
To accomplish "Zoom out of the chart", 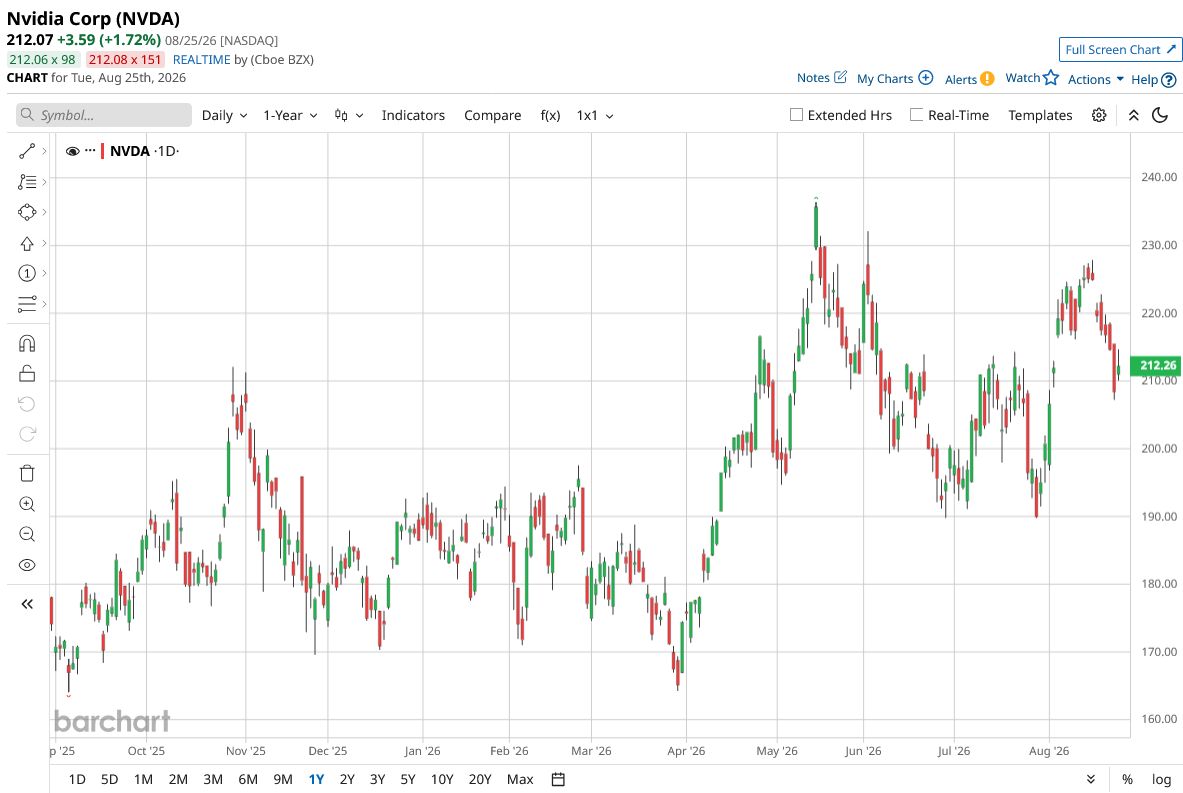I will pyautogui.click(x=26, y=534).
